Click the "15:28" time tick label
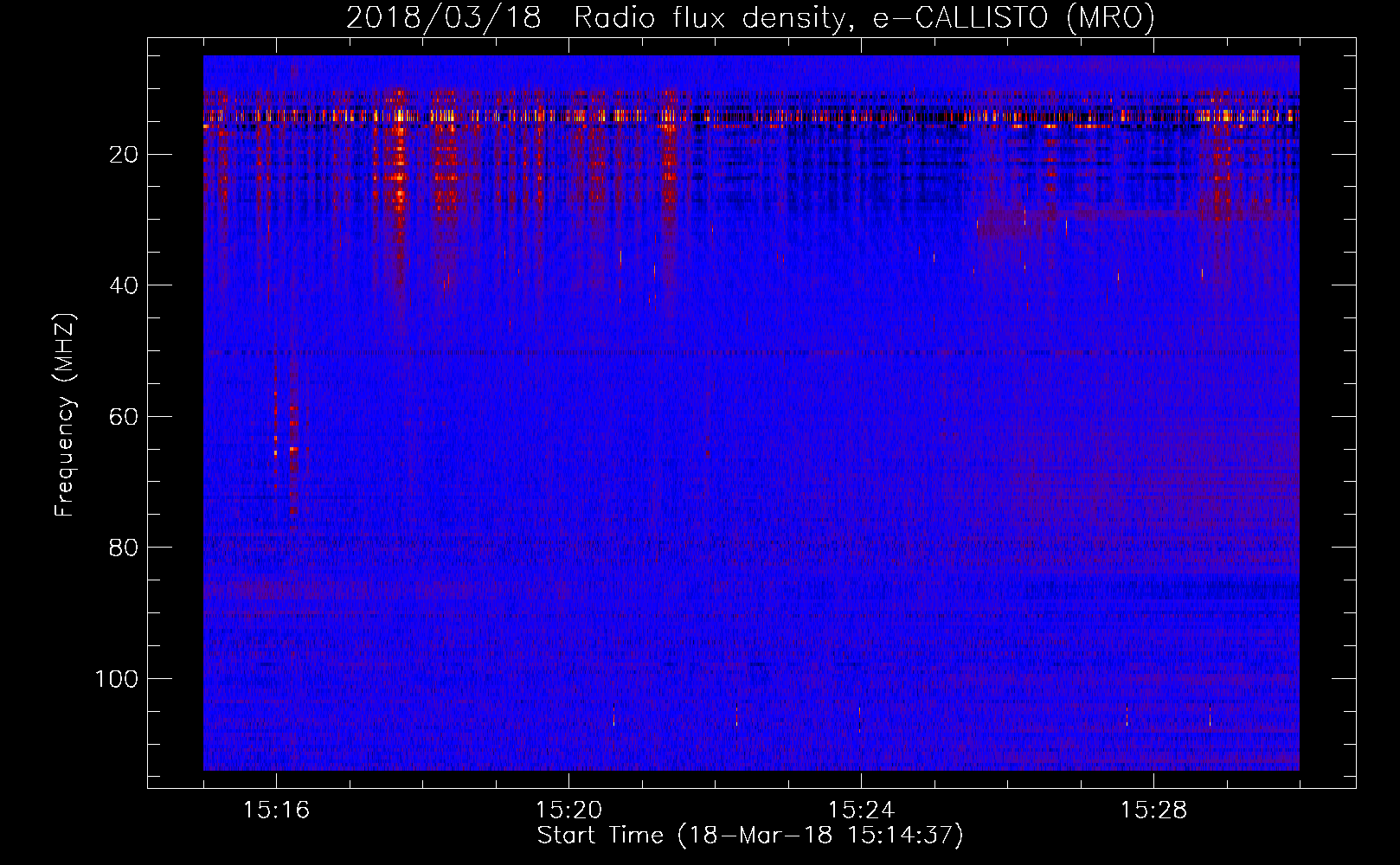 [1153, 811]
